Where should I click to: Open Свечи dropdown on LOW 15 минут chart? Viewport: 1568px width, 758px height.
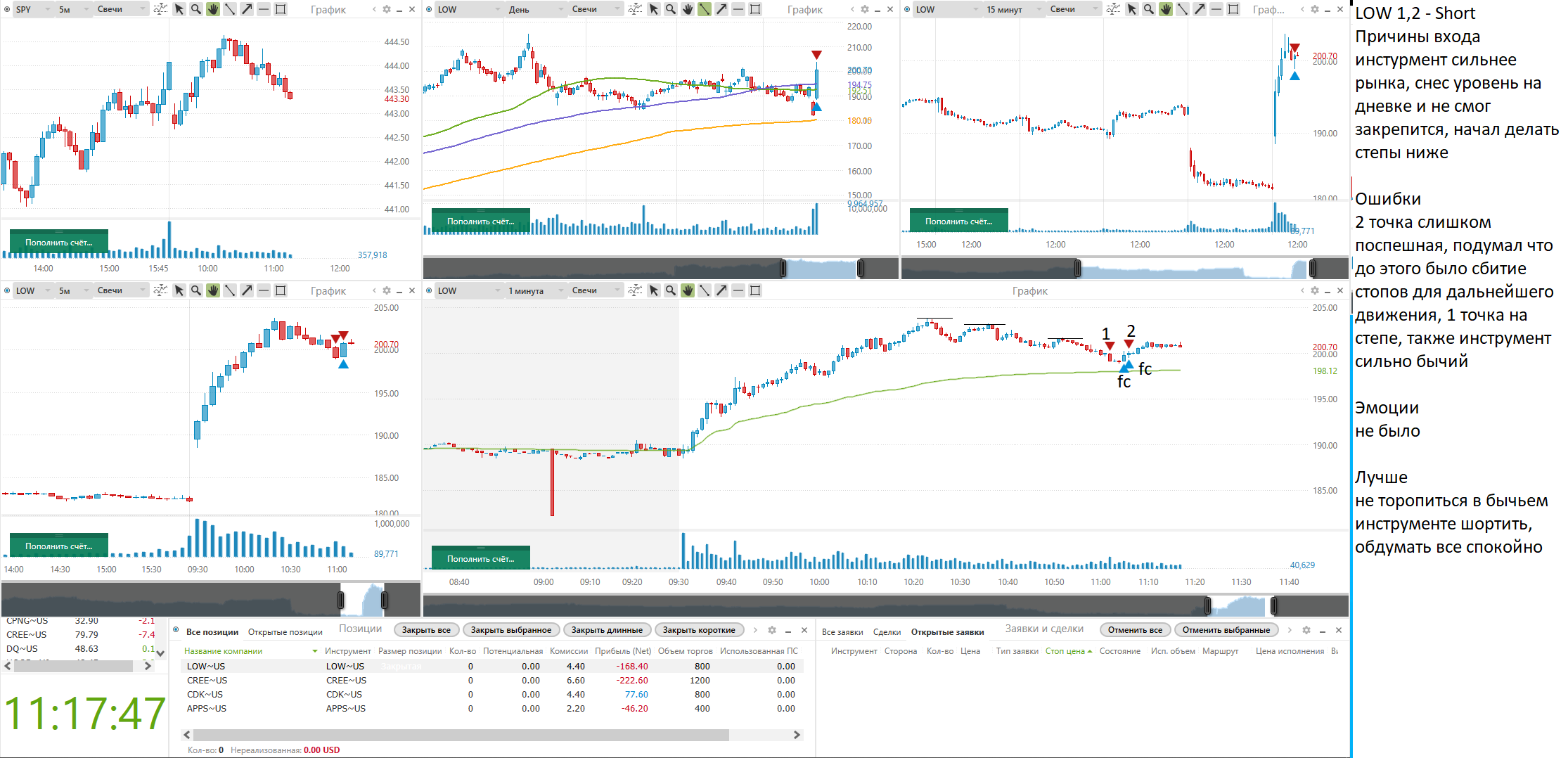(1074, 9)
